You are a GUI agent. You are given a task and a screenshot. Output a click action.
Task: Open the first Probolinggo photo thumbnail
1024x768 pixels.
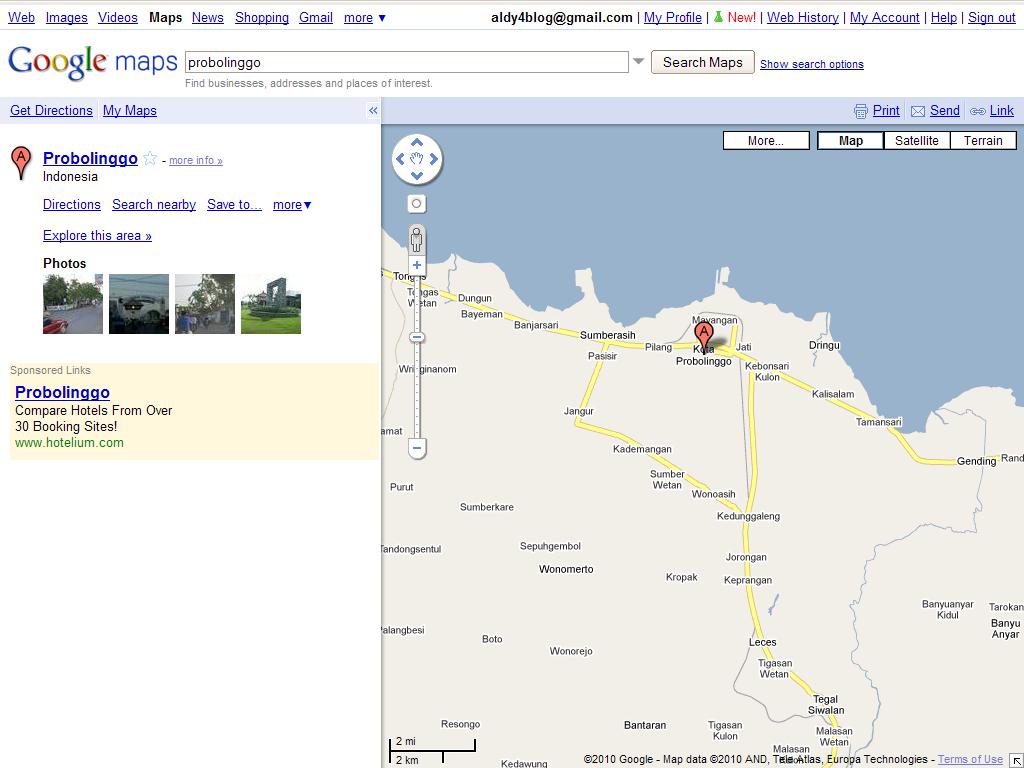pyautogui.click(x=72, y=303)
